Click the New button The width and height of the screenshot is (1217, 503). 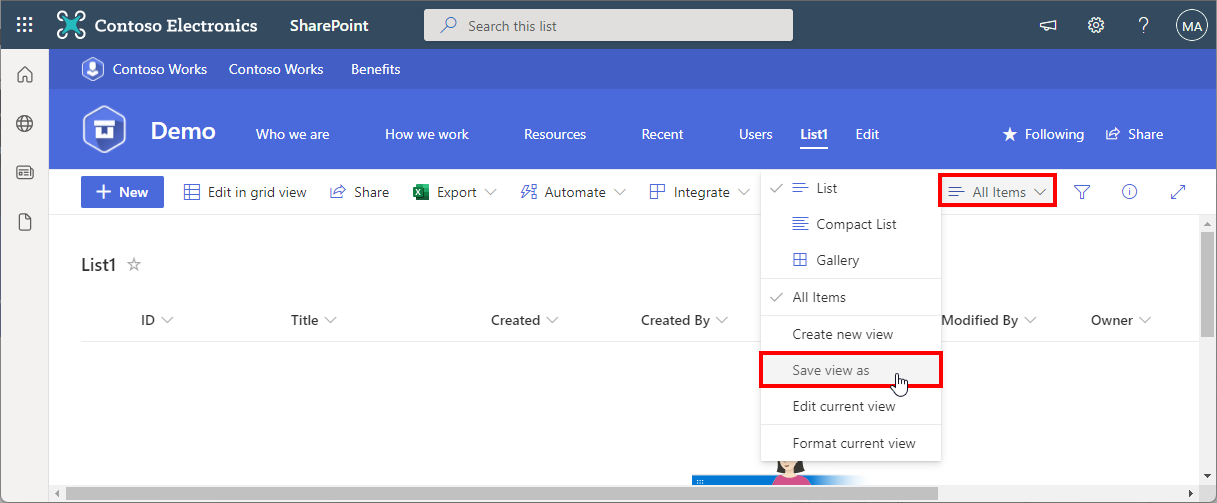point(122,192)
